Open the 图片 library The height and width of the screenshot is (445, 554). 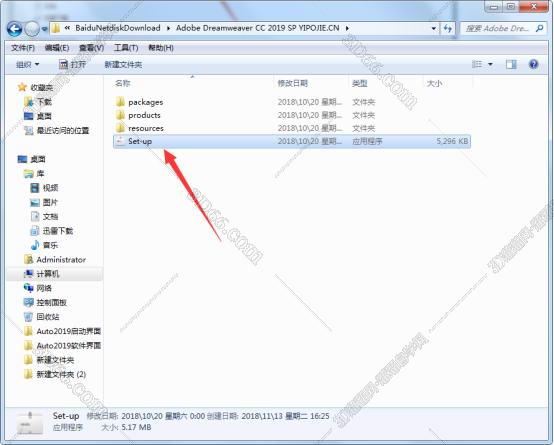pyautogui.click(x=50, y=202)
